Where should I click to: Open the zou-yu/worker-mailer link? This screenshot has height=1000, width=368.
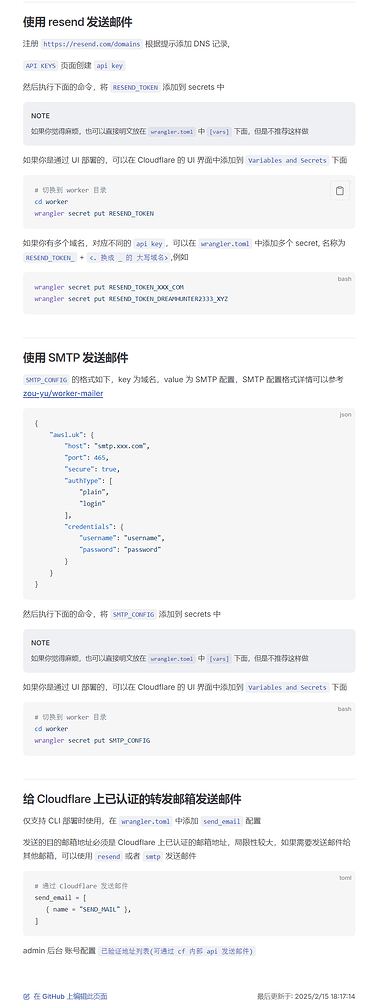pos(63,393)
